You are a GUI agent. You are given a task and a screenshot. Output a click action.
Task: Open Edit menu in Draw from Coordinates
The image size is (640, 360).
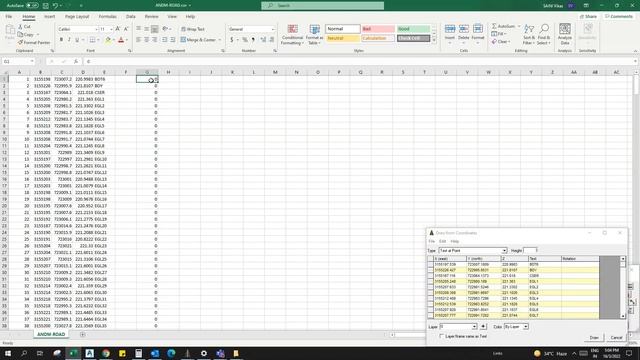point(442,241)
